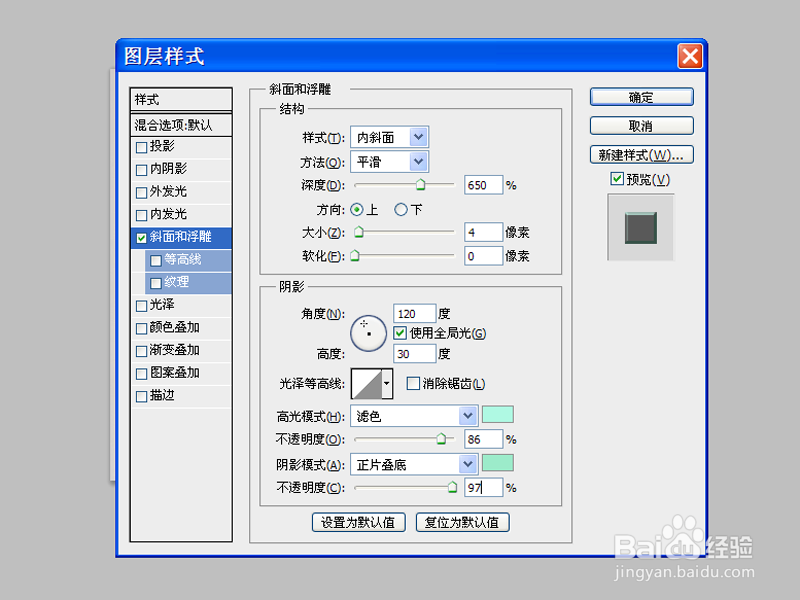Click 设置为默认值 button
Image resolution: width=800 pixels, height=600 pixels.
358,522
